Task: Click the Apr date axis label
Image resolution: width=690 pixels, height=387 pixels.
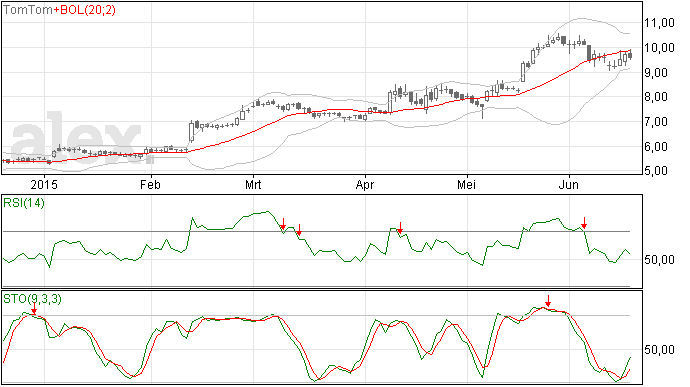Action: point(365,184)
